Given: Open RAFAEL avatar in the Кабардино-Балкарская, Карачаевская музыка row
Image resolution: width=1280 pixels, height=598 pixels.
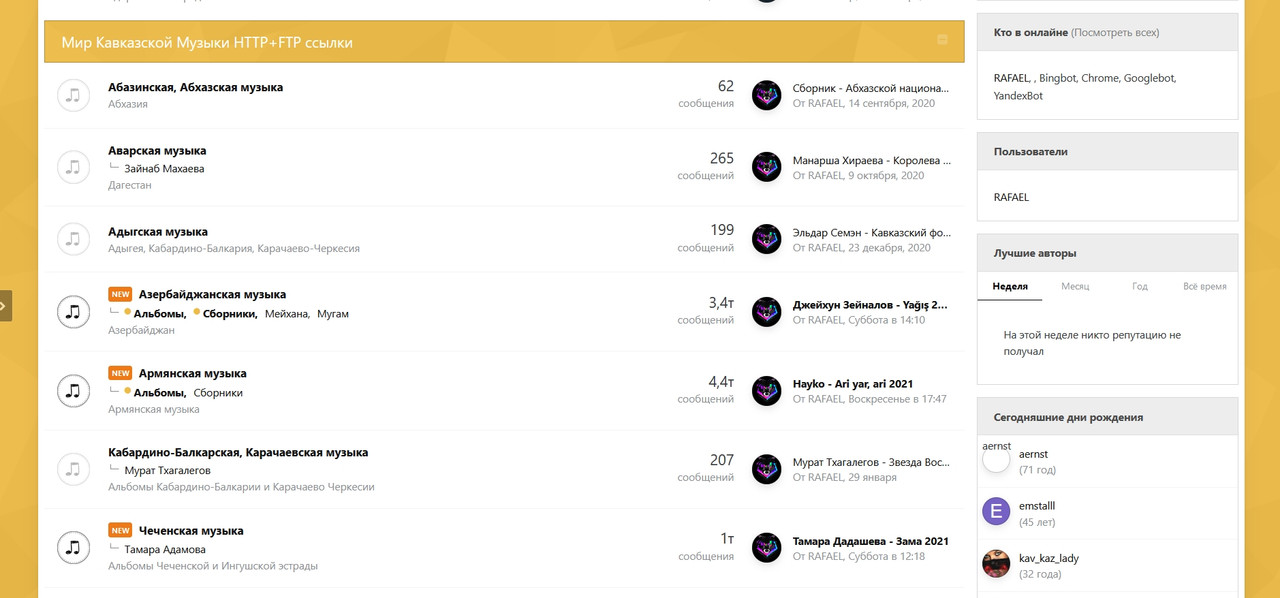Looking at the screenshot, I should pos(766,469).
